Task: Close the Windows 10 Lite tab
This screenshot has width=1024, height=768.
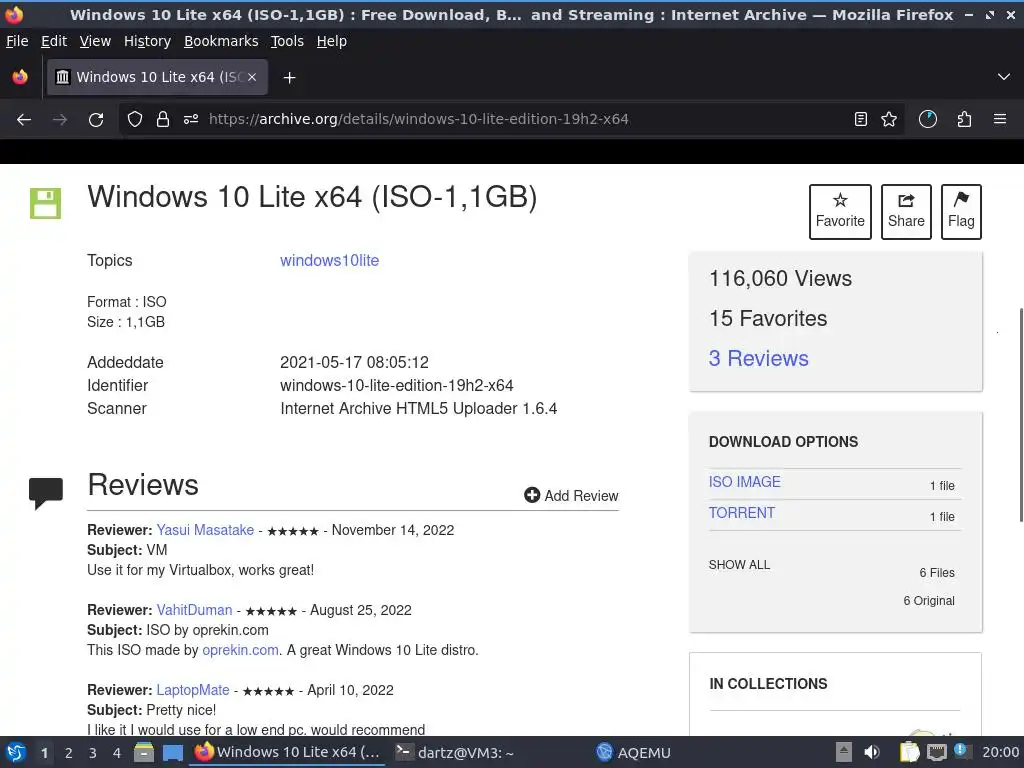Action: [x=252, y=77]
